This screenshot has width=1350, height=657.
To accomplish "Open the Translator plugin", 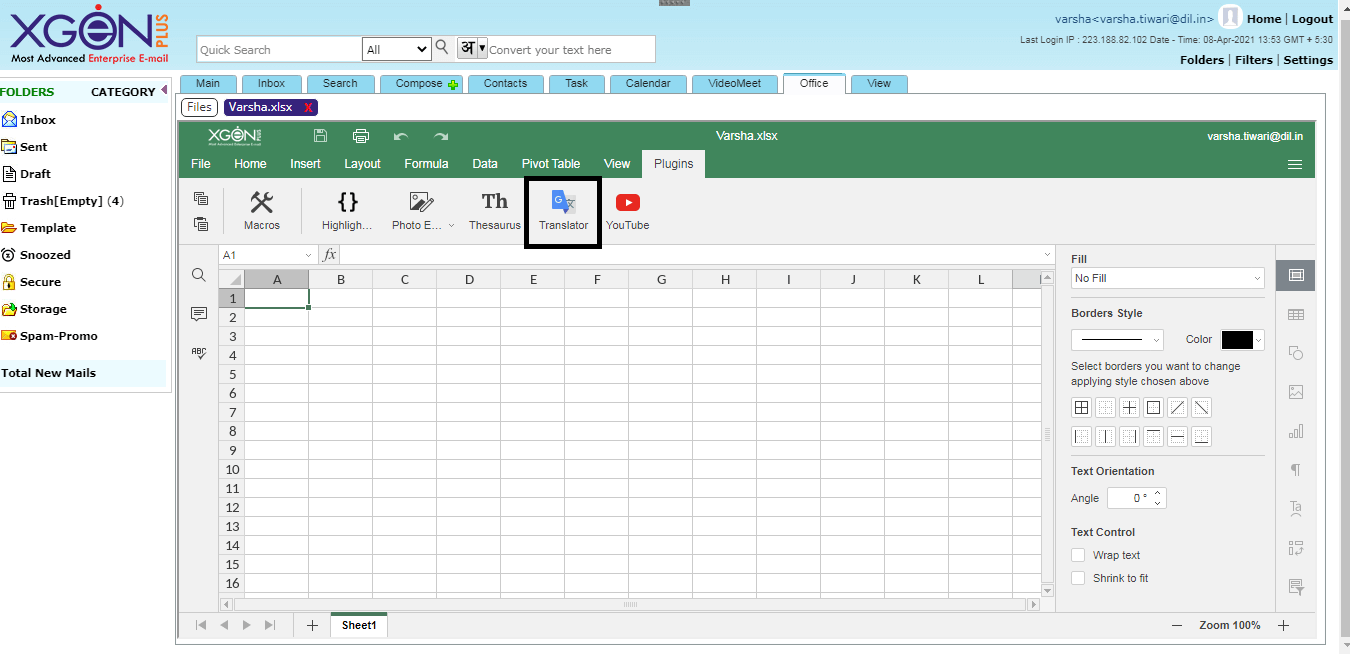I will [x=563, y=211].
